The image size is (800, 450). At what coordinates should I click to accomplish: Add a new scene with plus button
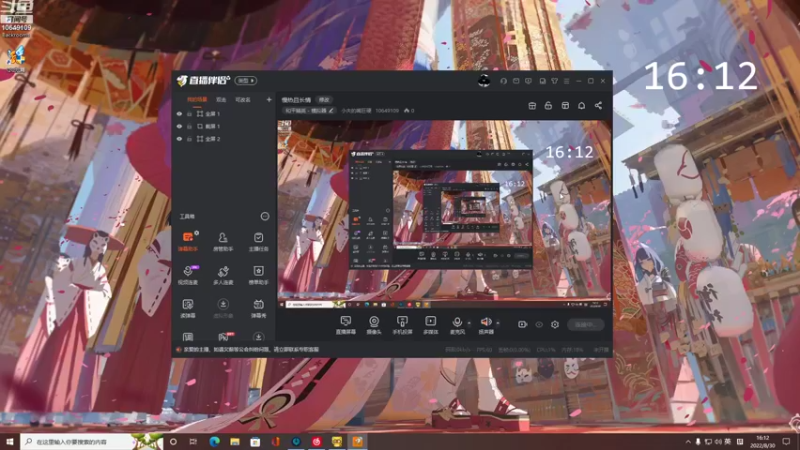(x=269, y=99)
